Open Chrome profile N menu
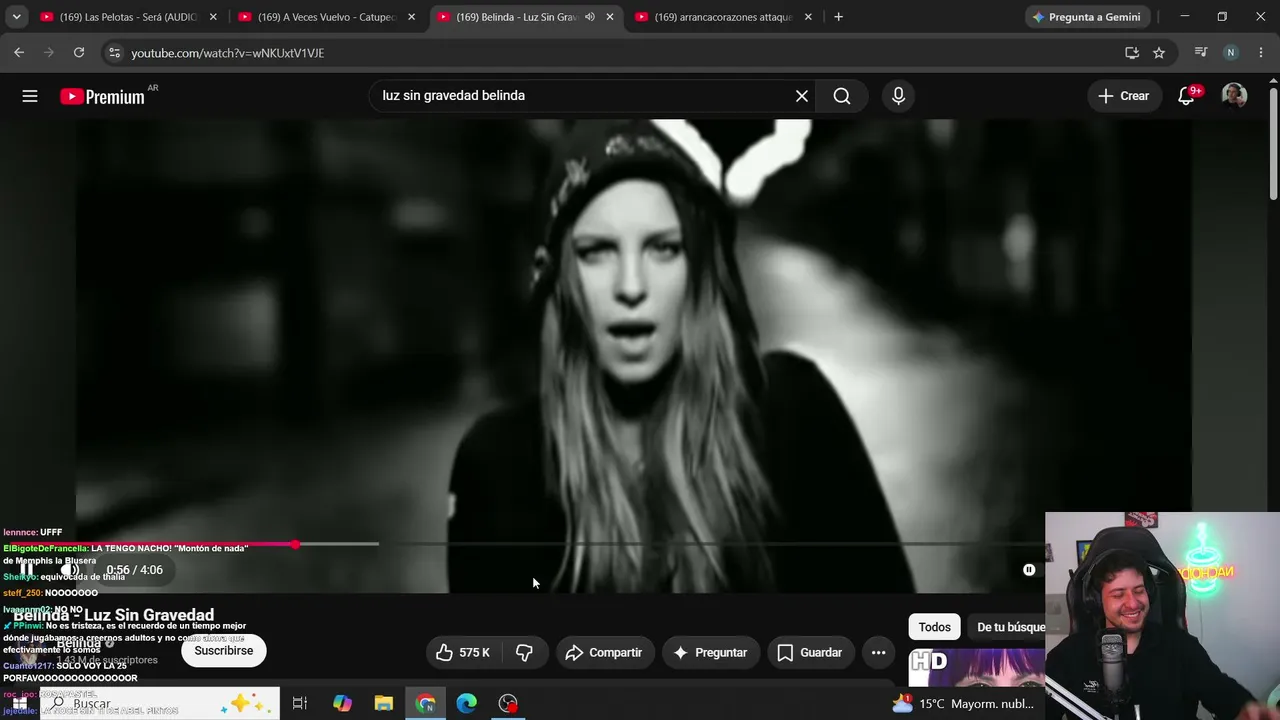The height and width of the screenshot is (720, 1280). coord(1231,53)
